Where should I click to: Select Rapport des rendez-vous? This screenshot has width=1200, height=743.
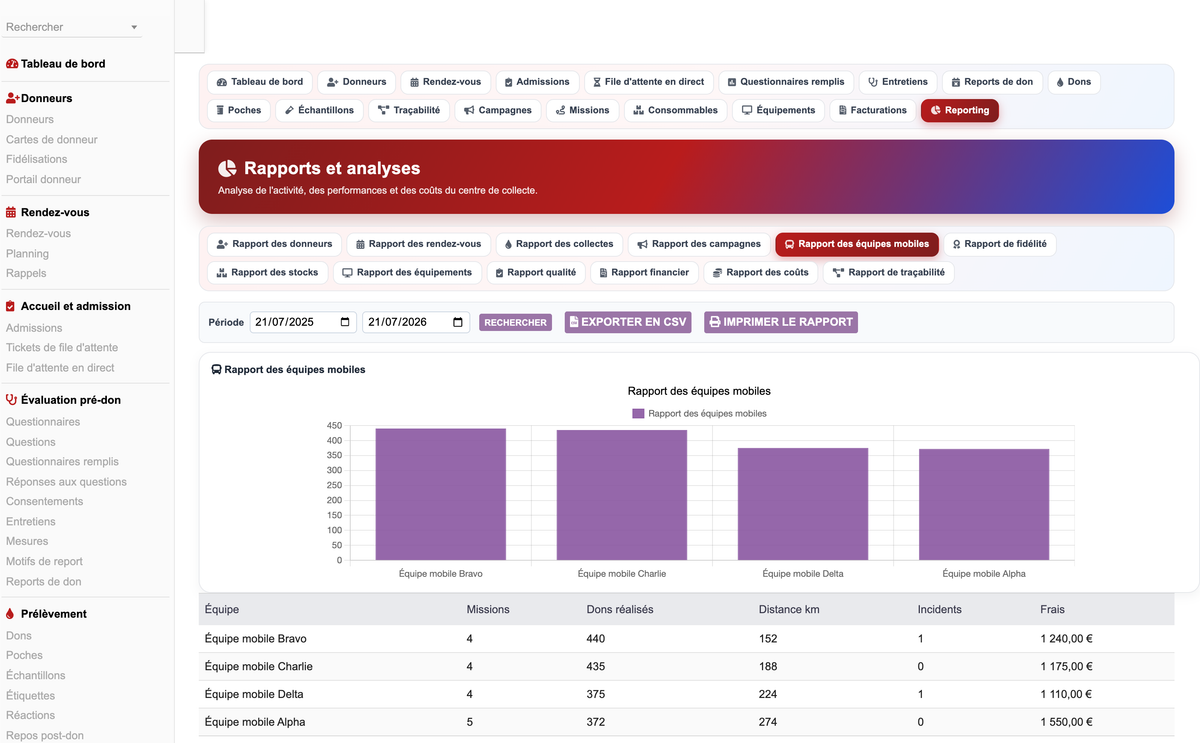418,243
